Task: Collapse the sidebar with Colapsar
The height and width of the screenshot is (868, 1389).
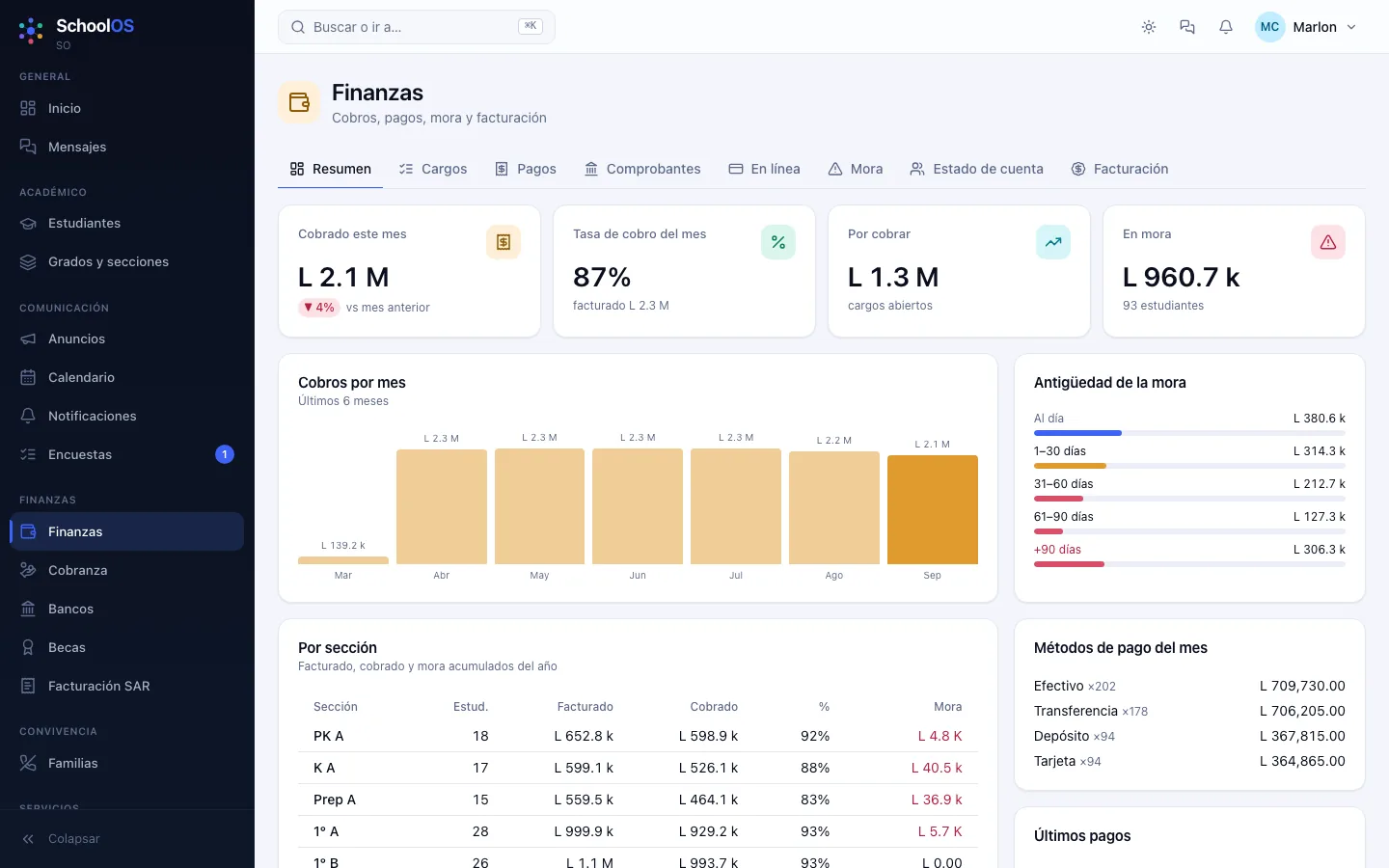Action: point(127,839)
